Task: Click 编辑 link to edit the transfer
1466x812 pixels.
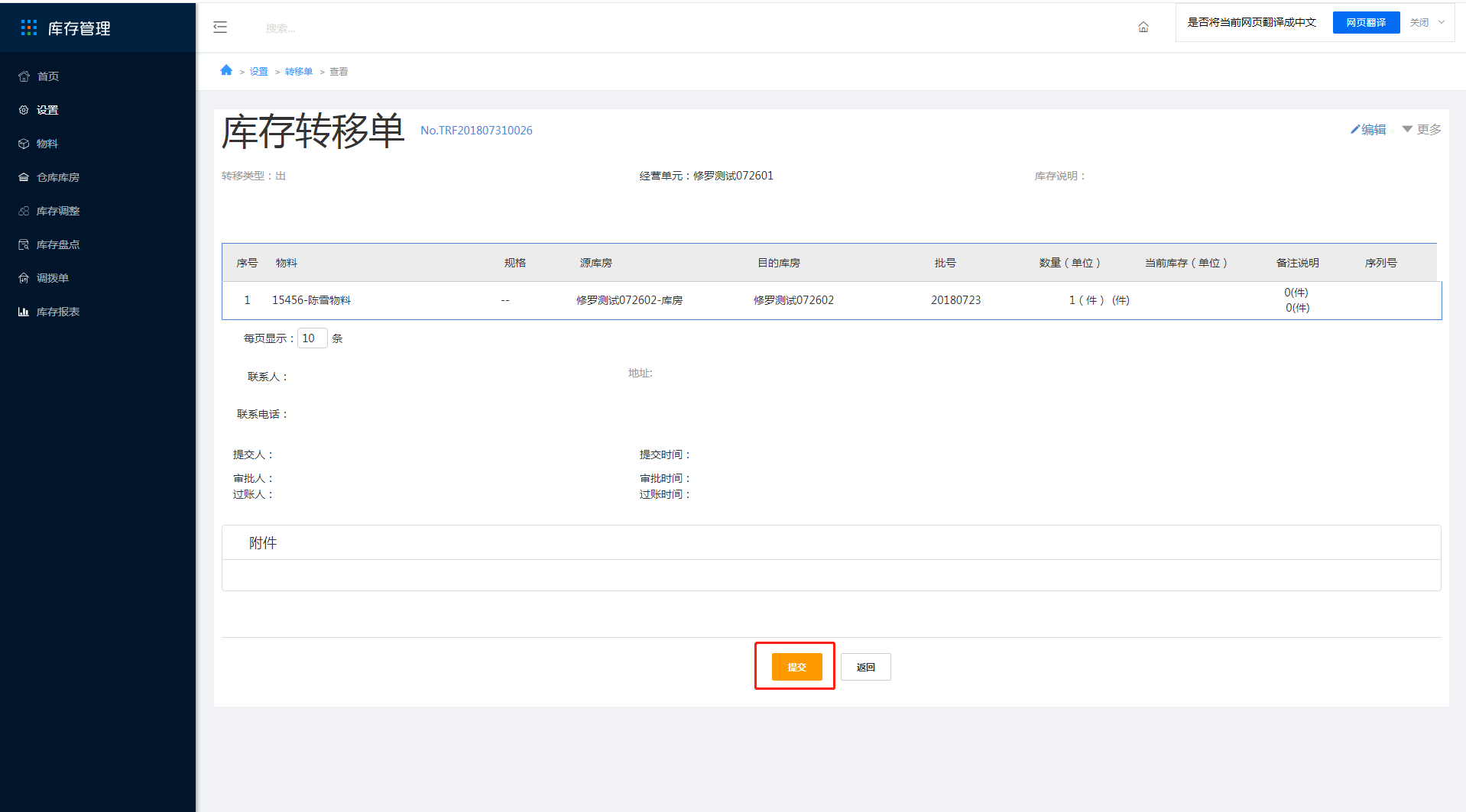Action: point(1374,130)
